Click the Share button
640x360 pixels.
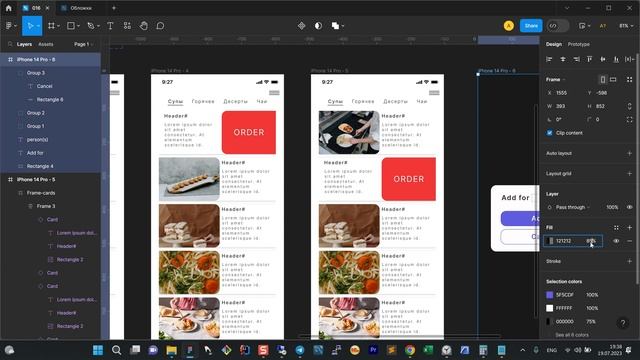click(x=531, y=26)
